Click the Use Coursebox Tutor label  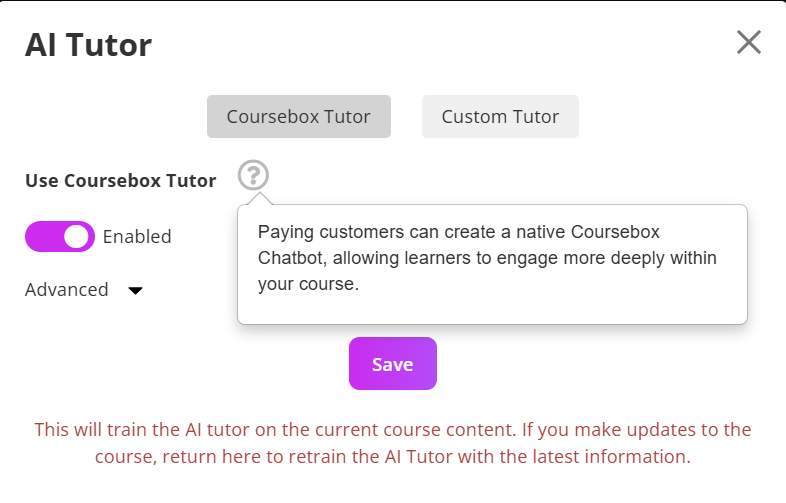pyautogui.click(x=121, y=181)
